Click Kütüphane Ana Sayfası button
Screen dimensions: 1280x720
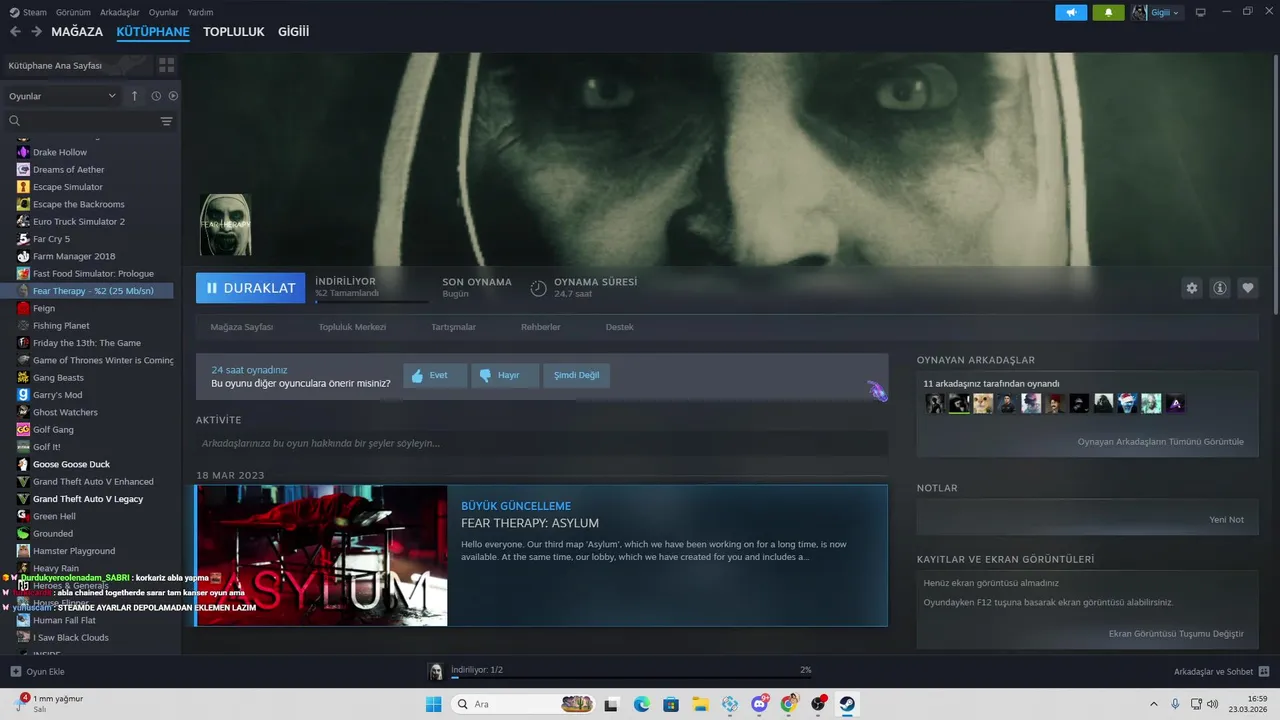pos(77,65)
